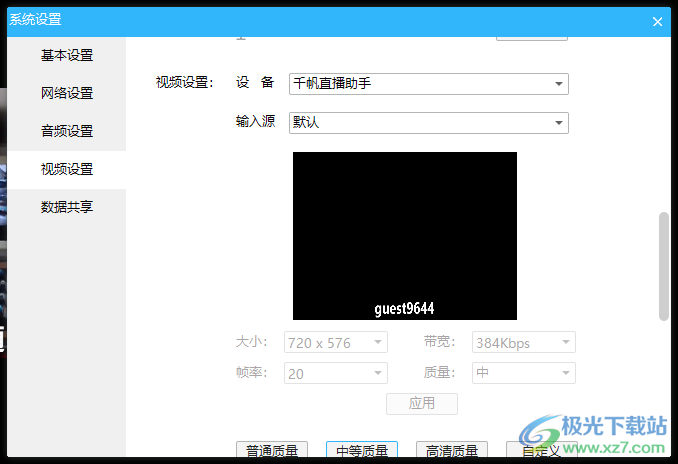Select the 视频设置 sidebar item
Viewport: 678px width, 464px height.
67,169
